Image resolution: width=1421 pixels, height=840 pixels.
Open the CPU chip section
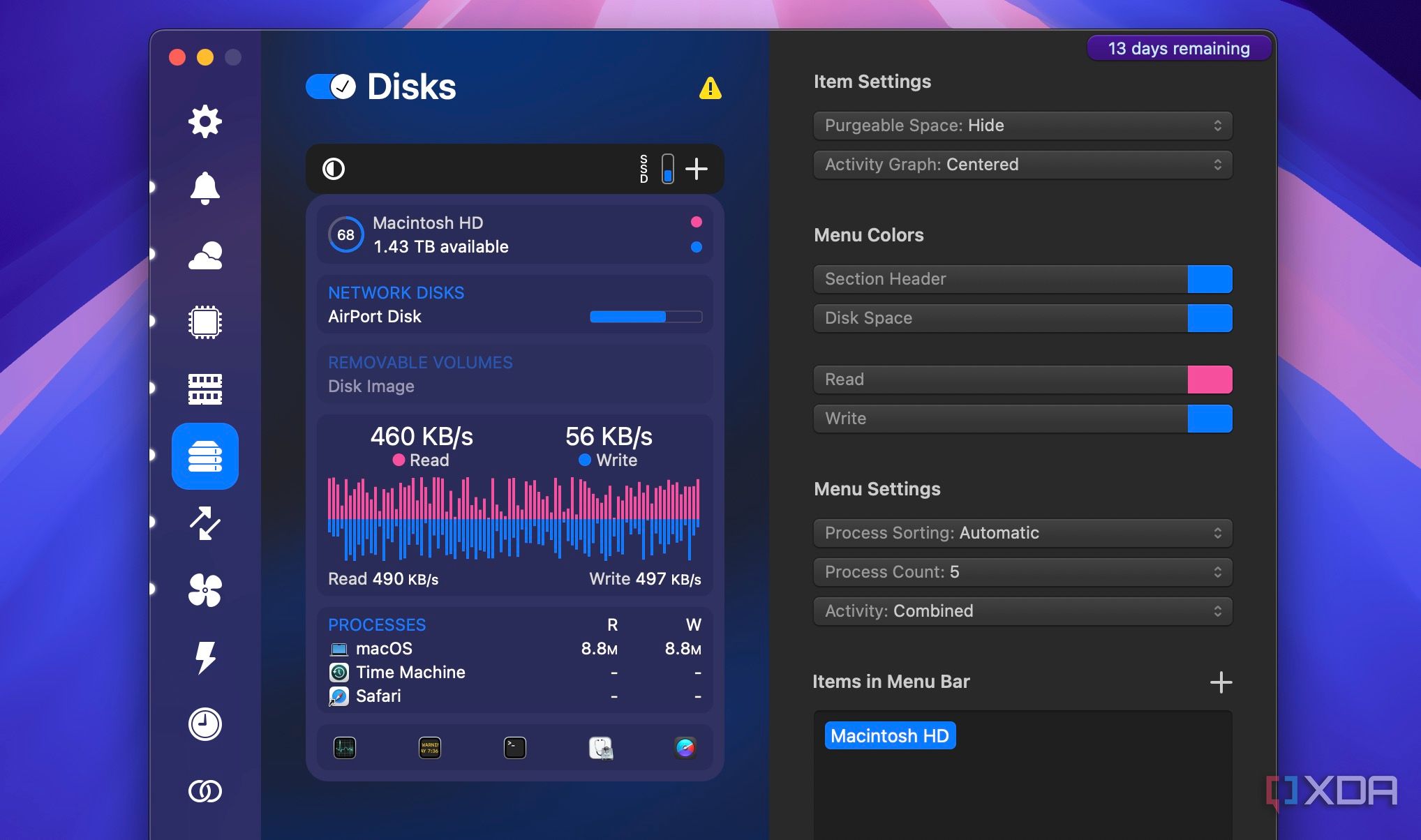[x=204, y=322]
